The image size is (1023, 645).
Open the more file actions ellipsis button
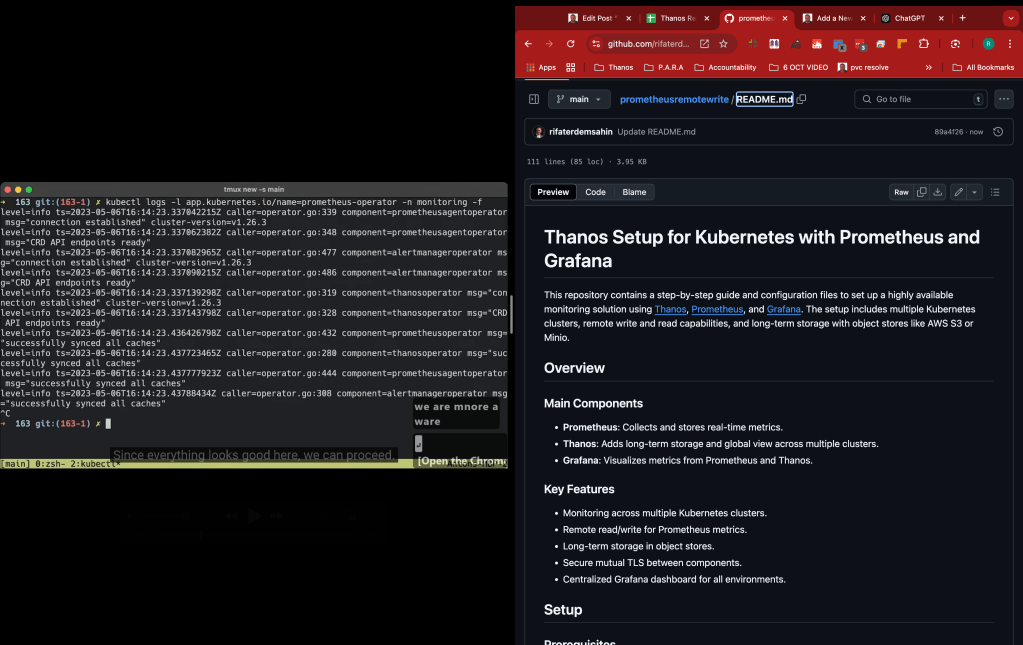click(1003, 99)
